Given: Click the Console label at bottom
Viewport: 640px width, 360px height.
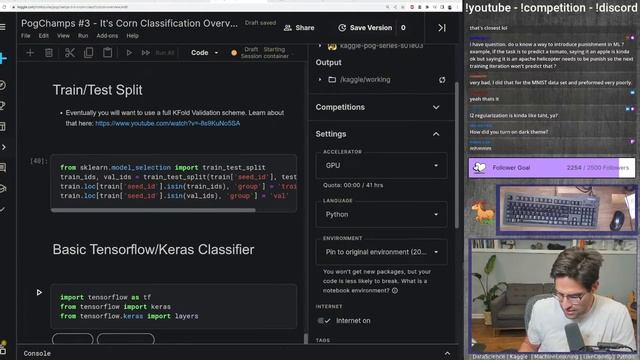Looking at the screenshot, I should pos(37,353).
